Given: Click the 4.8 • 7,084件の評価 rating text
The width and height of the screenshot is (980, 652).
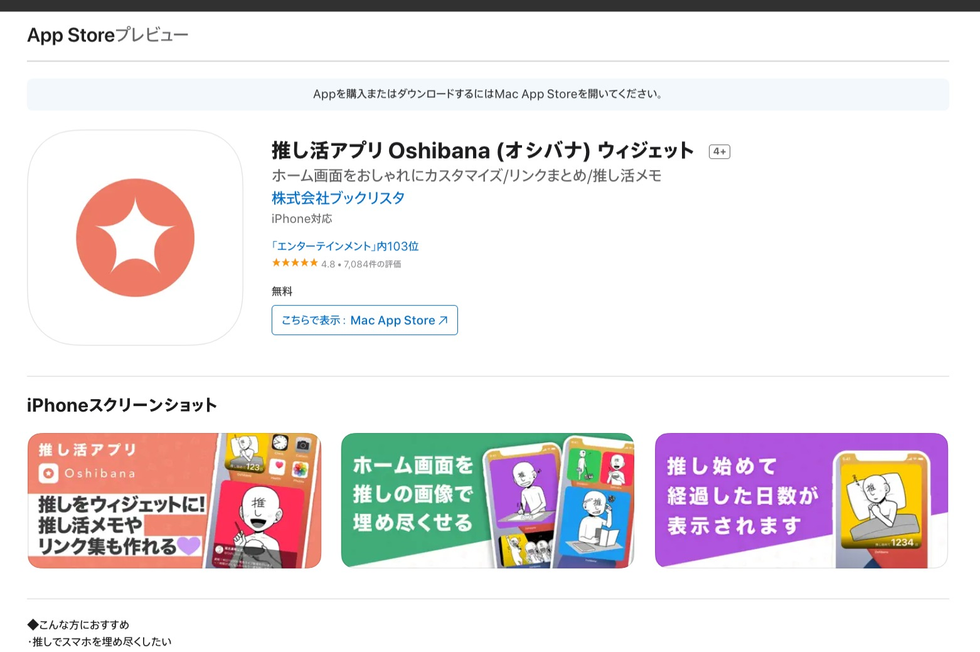Looking at the screenshot, I should [x=361, y=264].
